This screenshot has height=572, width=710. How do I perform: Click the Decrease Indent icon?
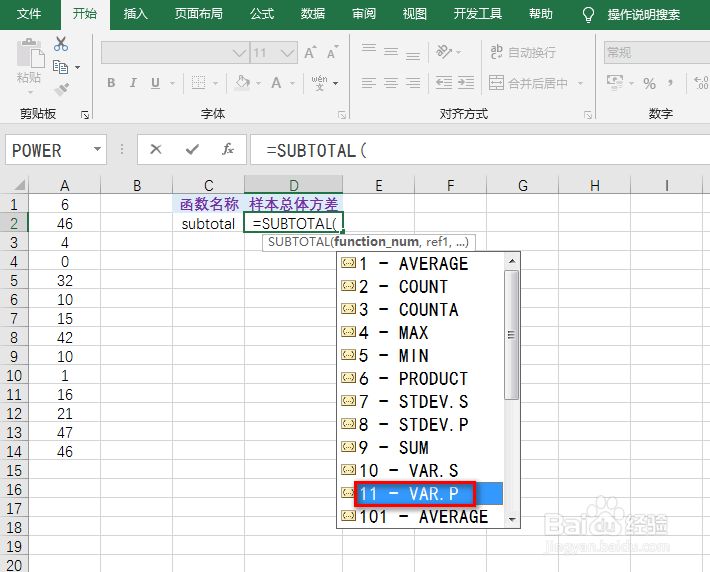(x=444, y=83)
